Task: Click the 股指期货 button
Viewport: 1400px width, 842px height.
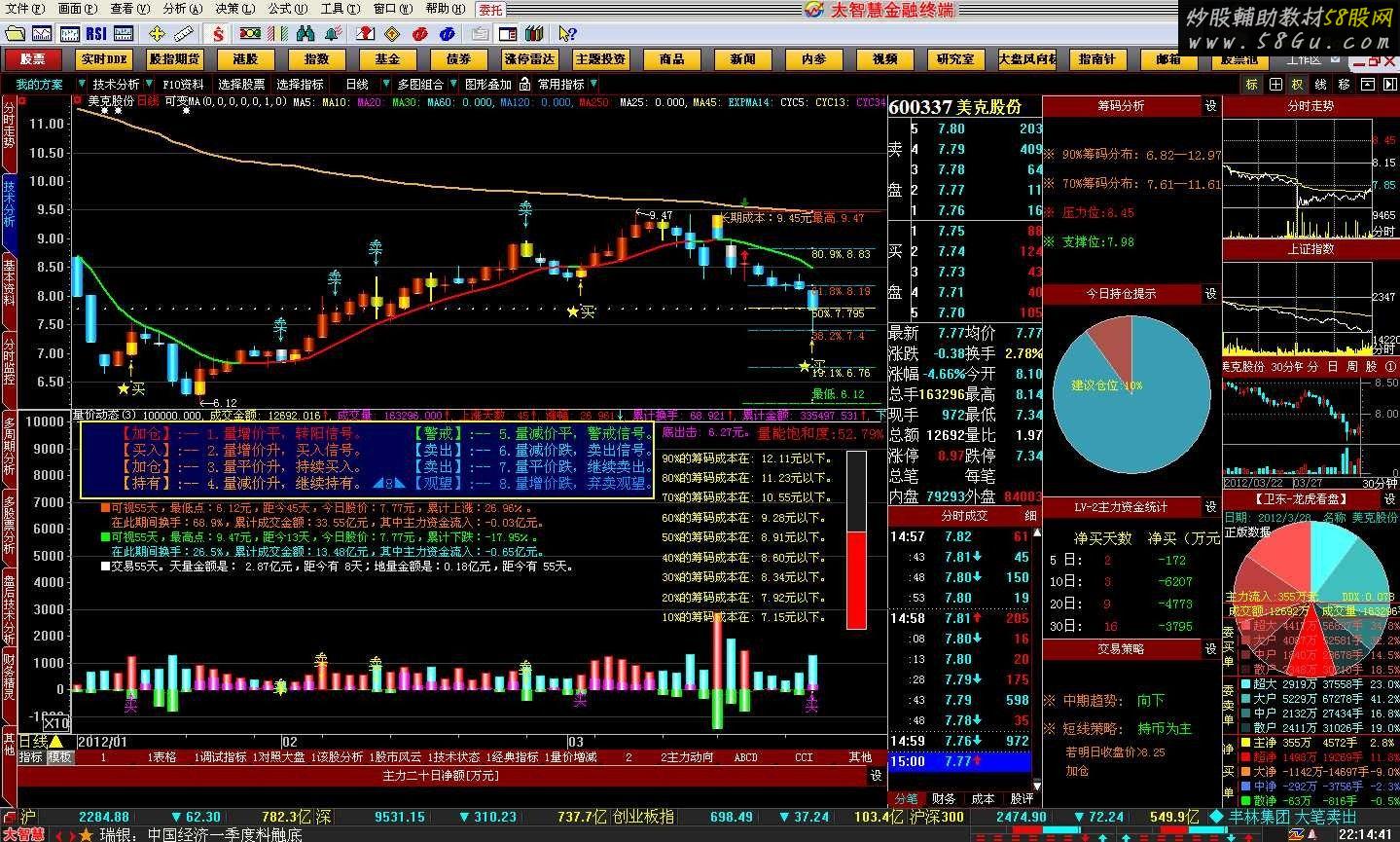Action: 175,59
